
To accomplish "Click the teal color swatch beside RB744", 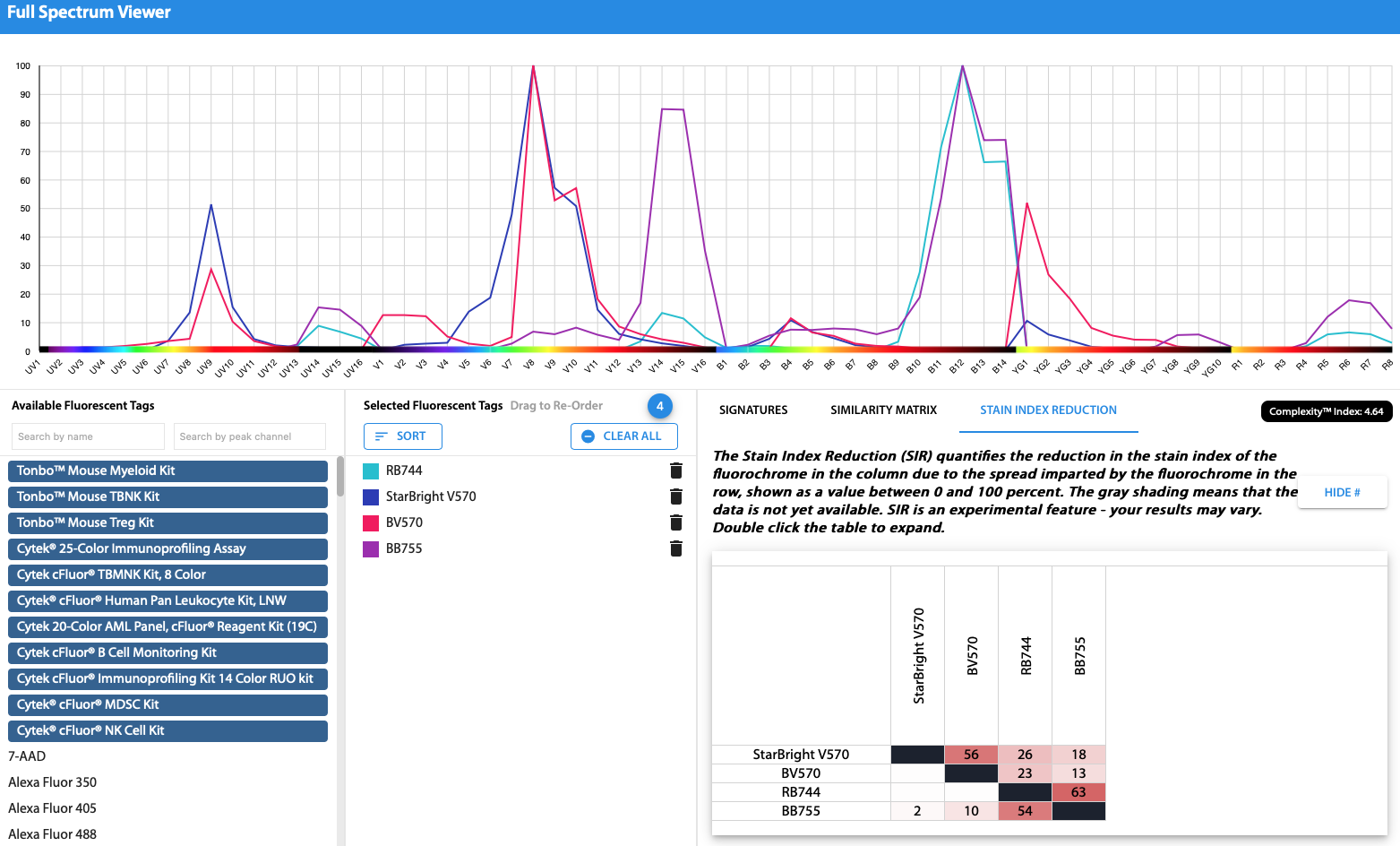I will point(372,470).
